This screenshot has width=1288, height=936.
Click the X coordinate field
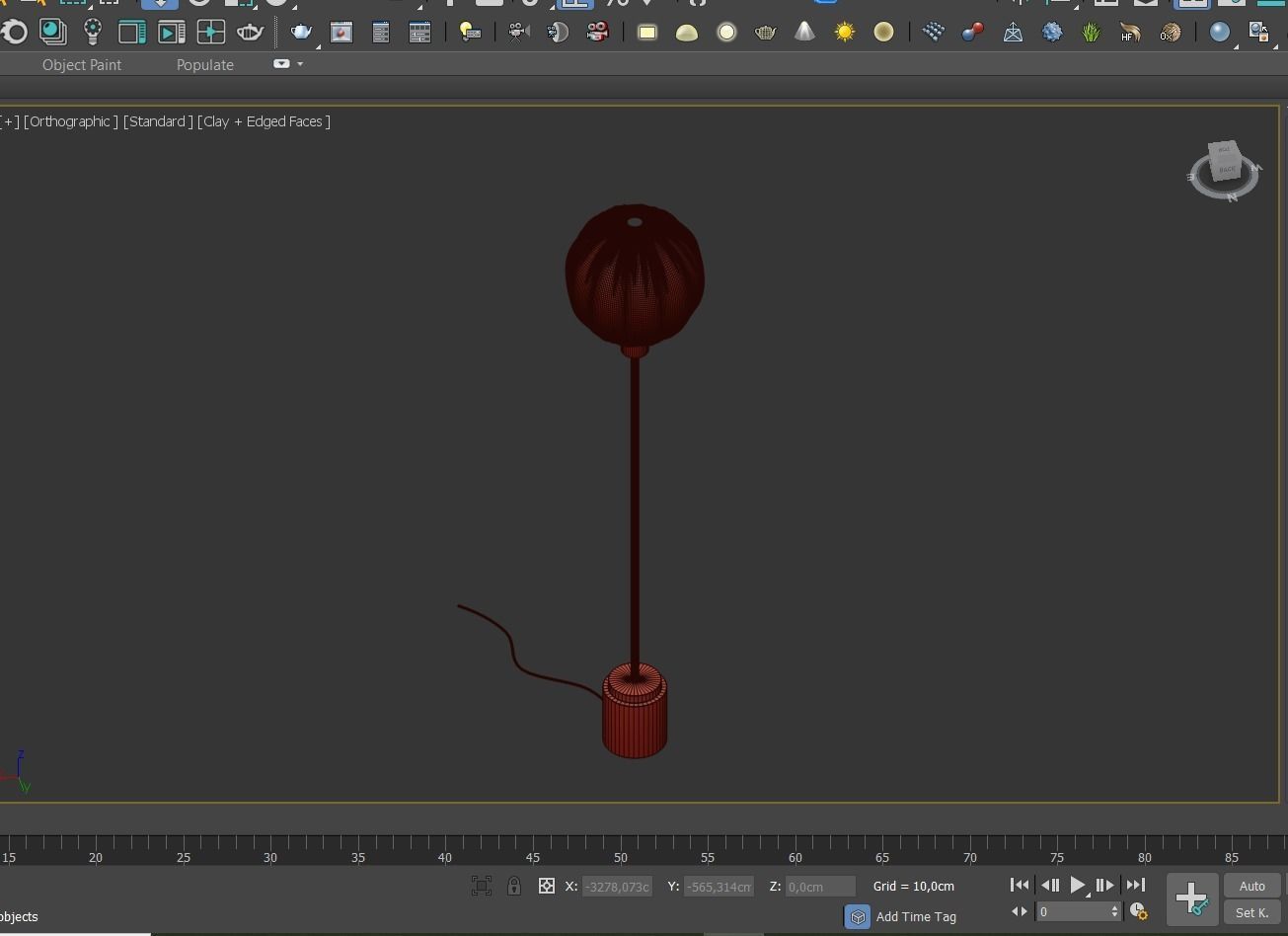(617, 887)
